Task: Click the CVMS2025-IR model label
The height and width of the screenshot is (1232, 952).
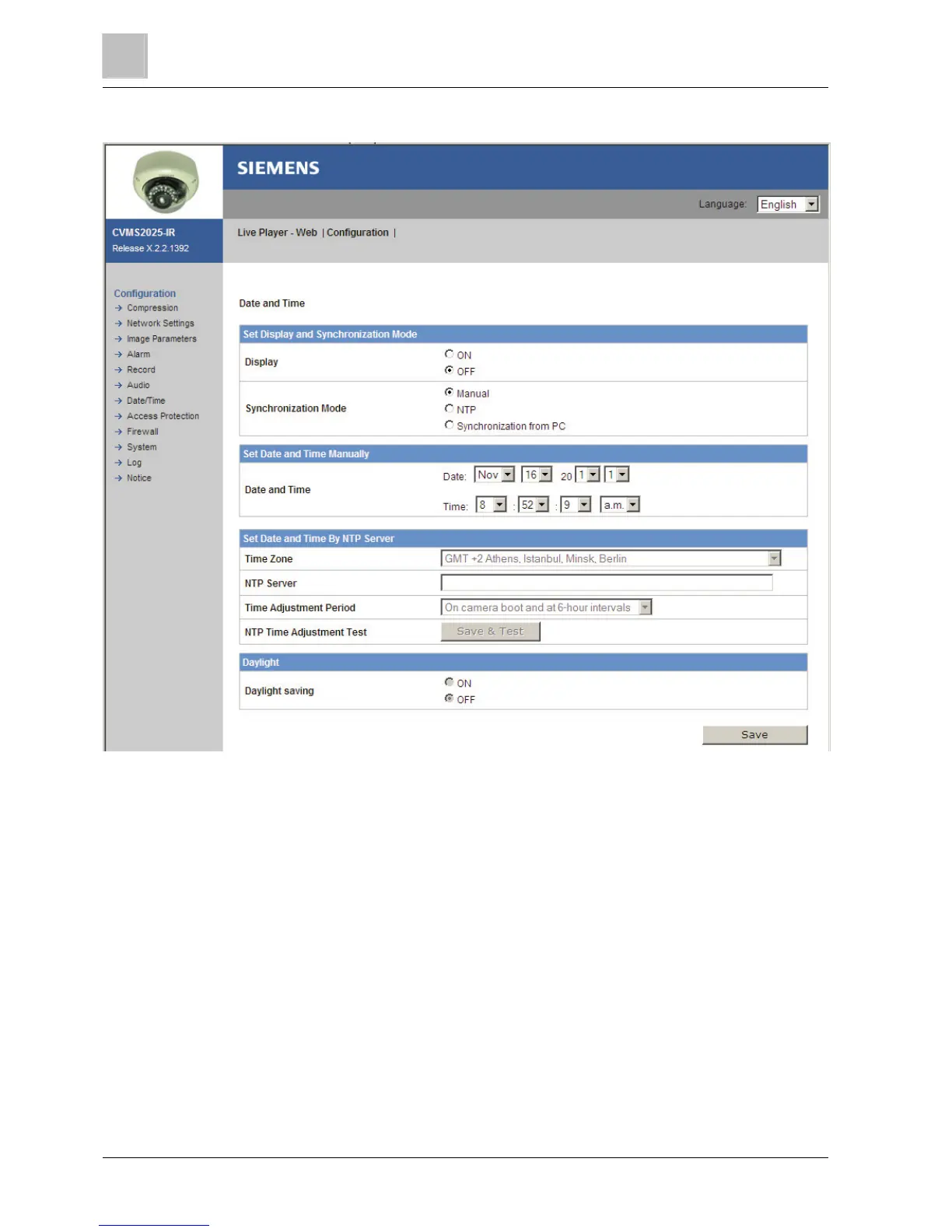Action: click(x=143, y=233)
